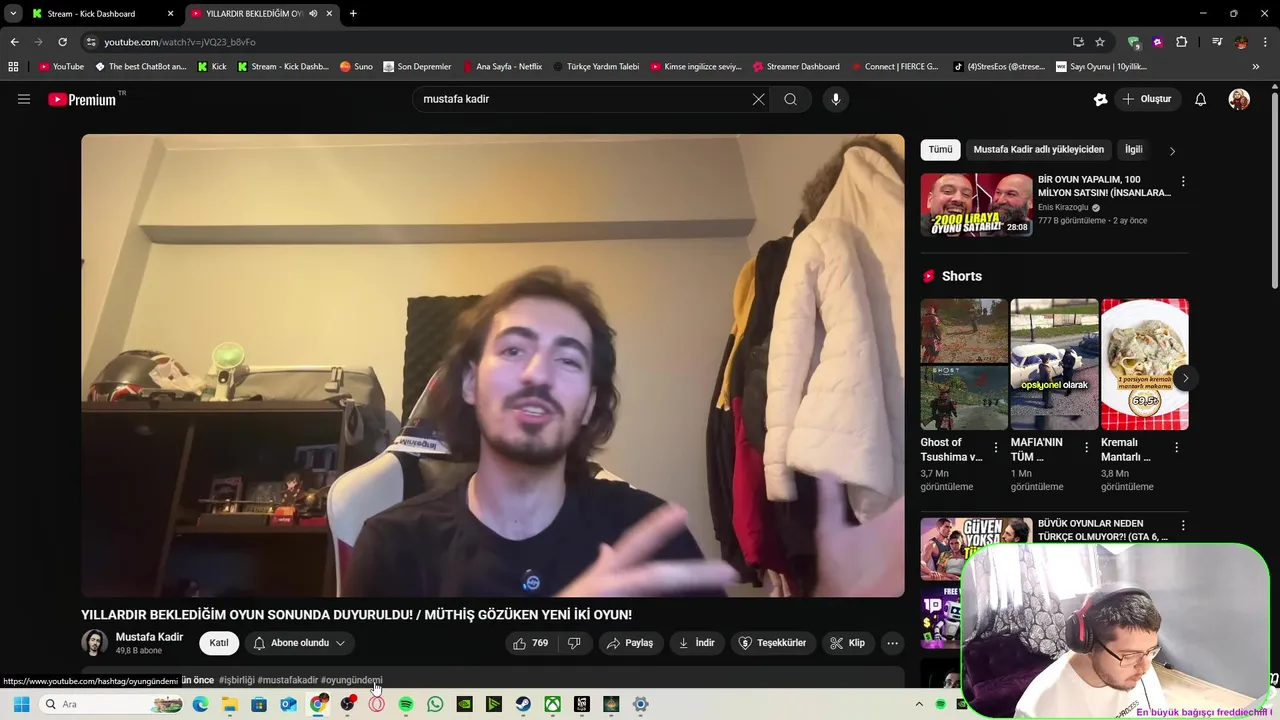
Task: Click the Oluştur create button
Action: pyautogui.click(x=1147, y=99)
